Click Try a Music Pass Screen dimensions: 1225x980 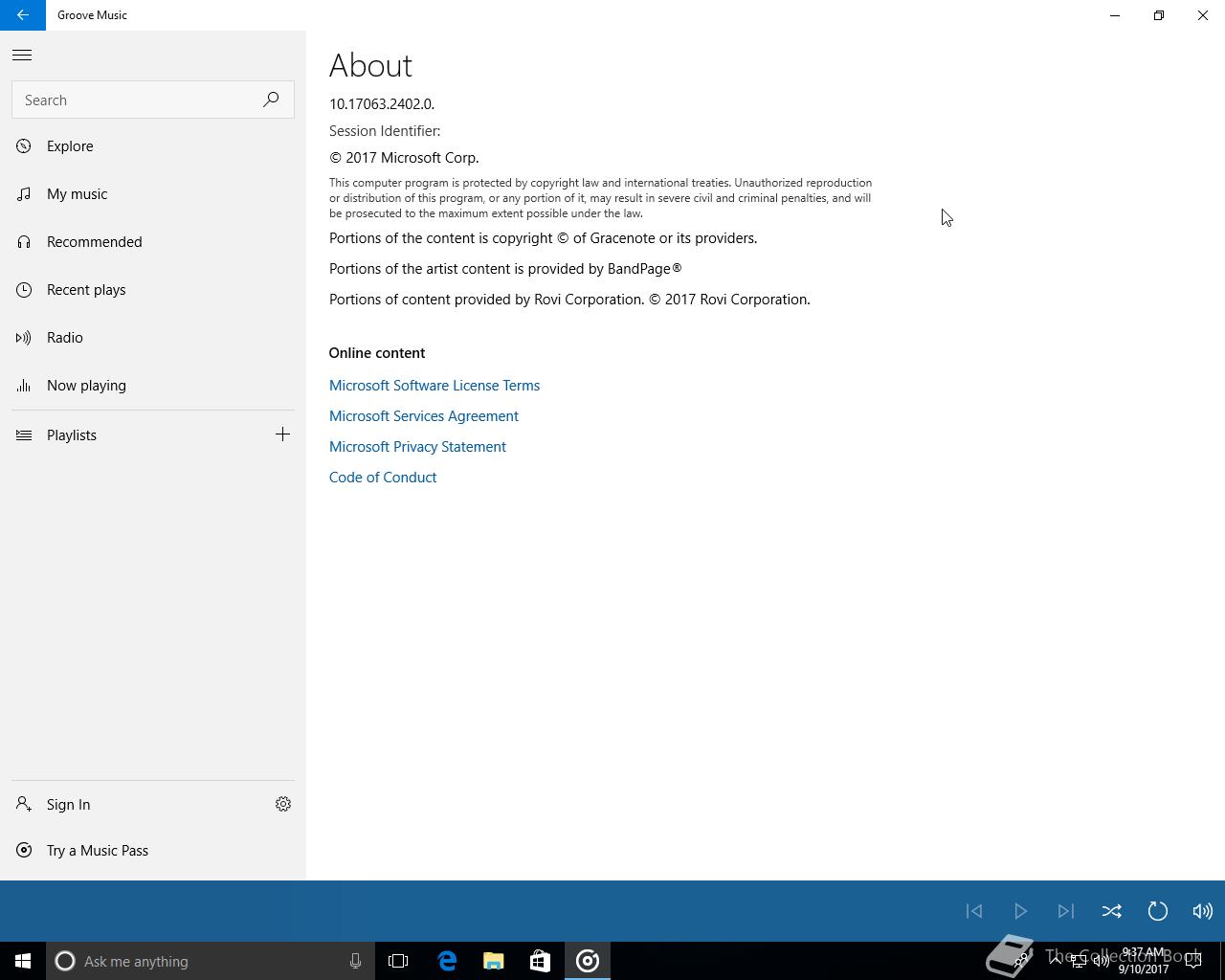(x=153, y=851)
